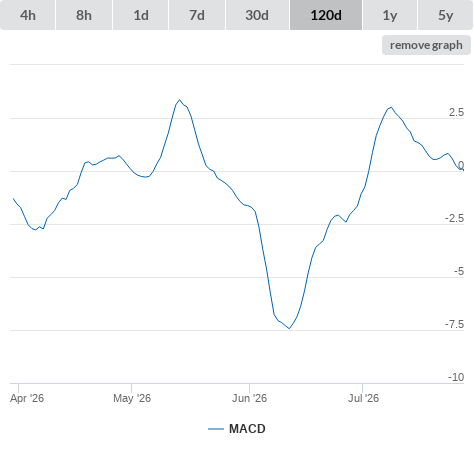Click the MACD peak in mid-May

(180, 100)
